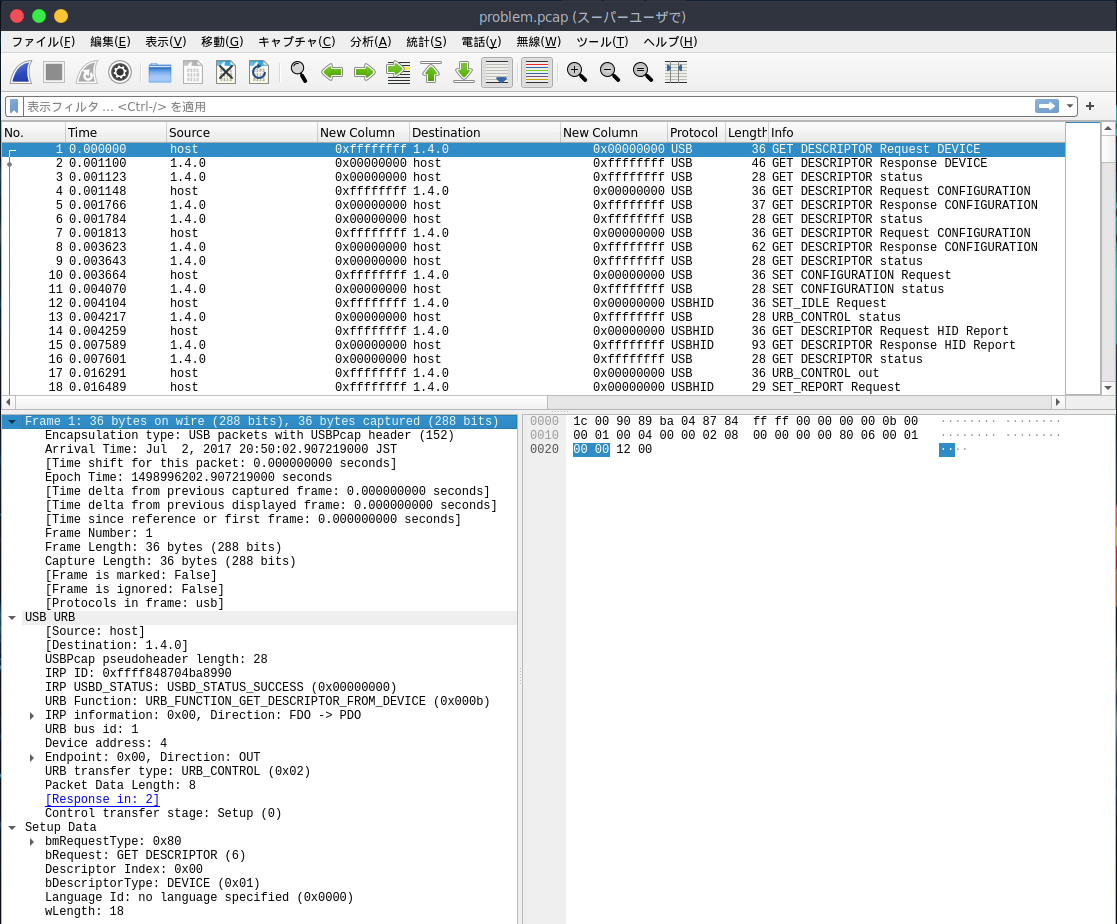Collapse the Setup Data tree section
The image size is (1117, 924).
click(12, 828)
